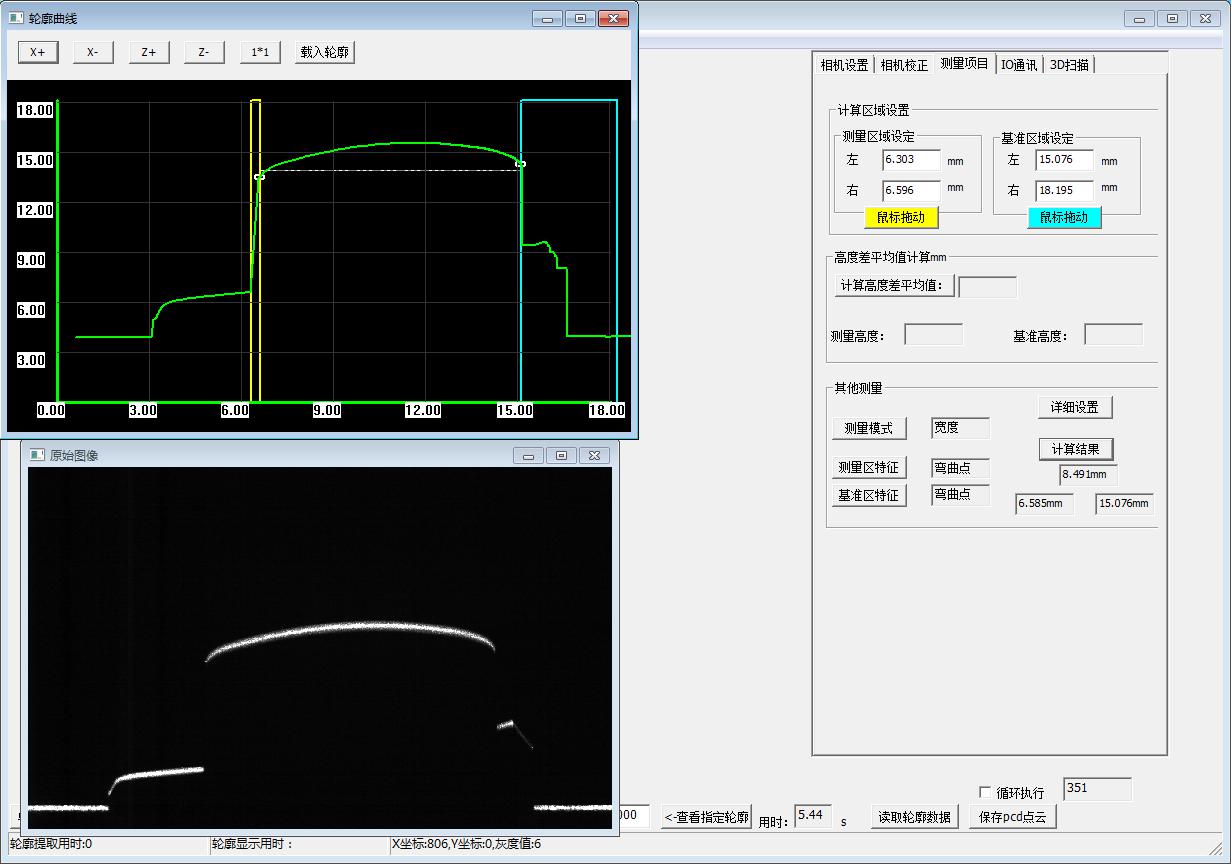Image resolution: width=1231 pixels, height=864 pixels.
Task: Save point cloud with 保存pcd点云
Action: [1012, 817]
